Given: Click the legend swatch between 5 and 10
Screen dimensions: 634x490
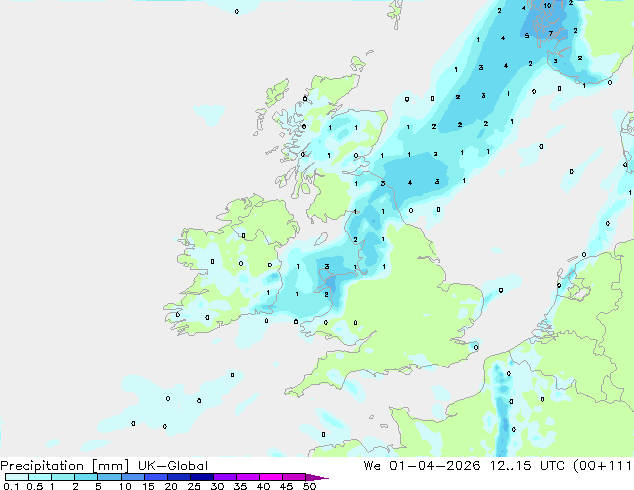Looking at the screenshot, I should pos(109,477).
